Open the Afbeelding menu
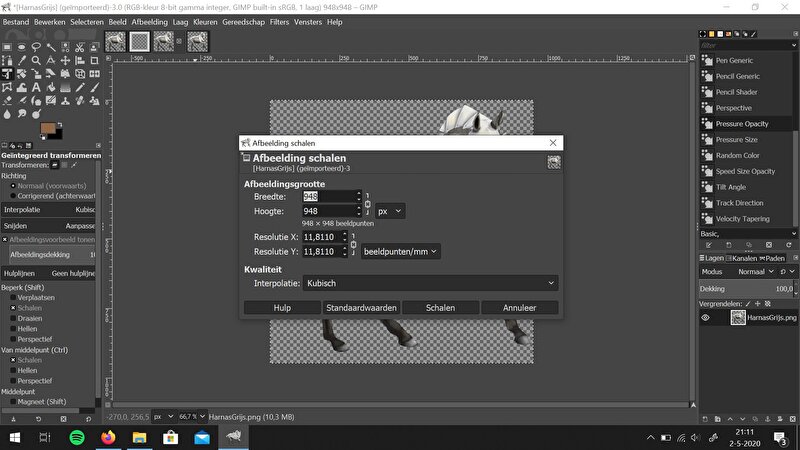This screenshot has height=450, width=800. point(149,22)
